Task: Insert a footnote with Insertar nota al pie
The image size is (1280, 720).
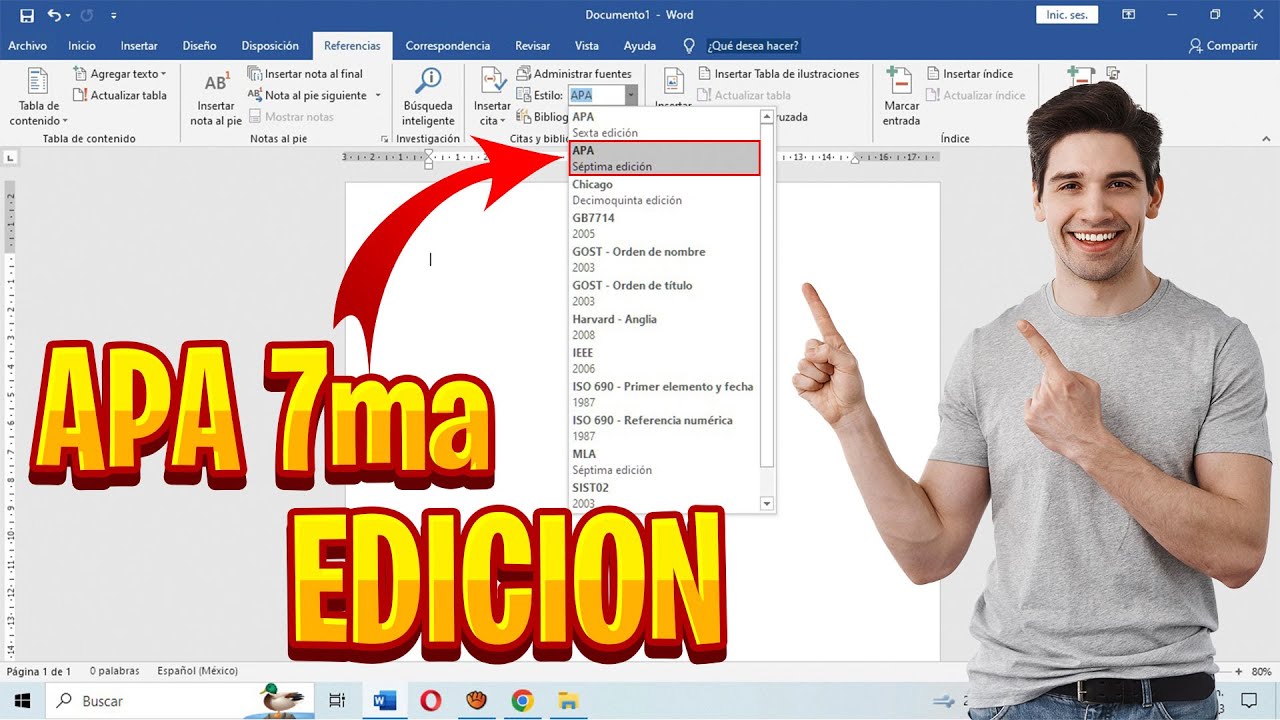Action: pos(216,97)
